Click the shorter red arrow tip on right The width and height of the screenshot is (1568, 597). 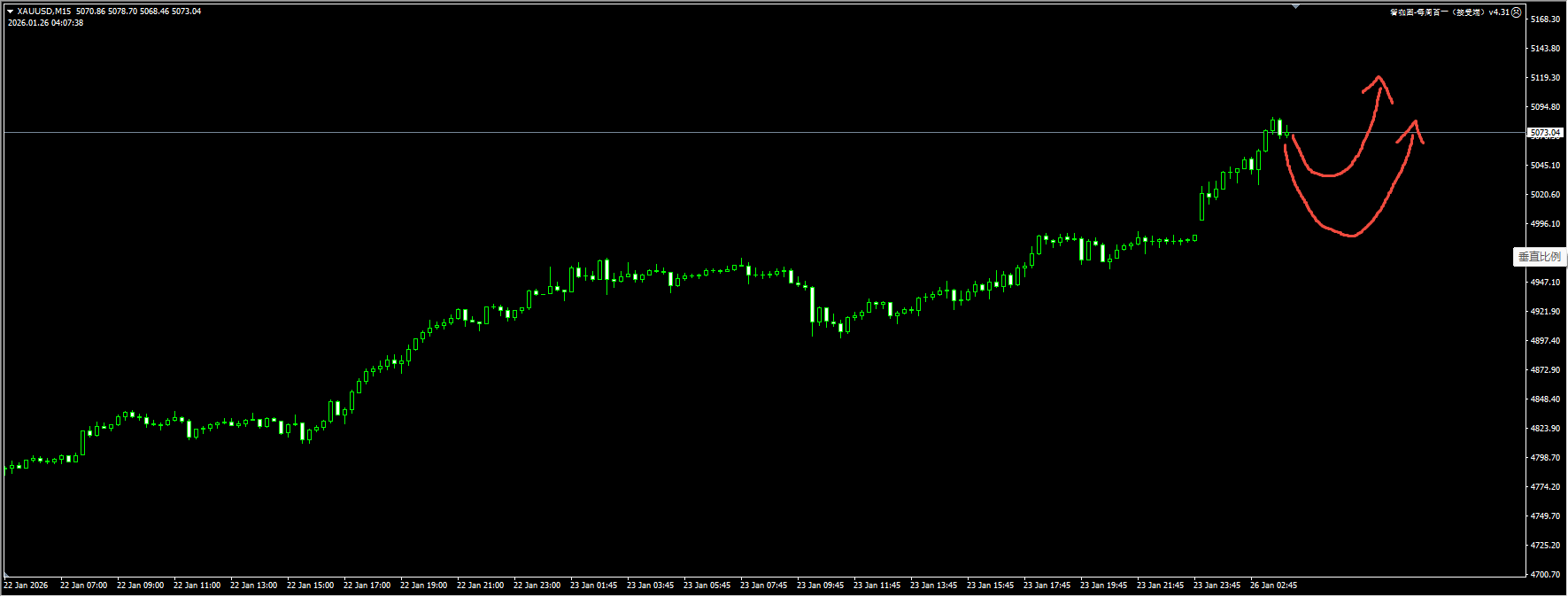1414,123
